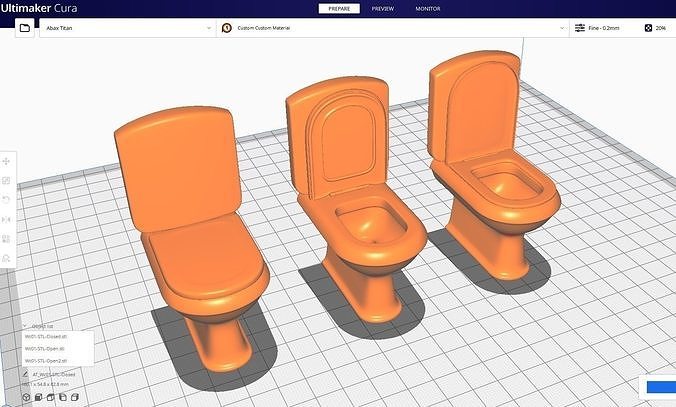Select the Move tool in left toolbar
Screen dimensions: 676x407
[x=6, y=161]
